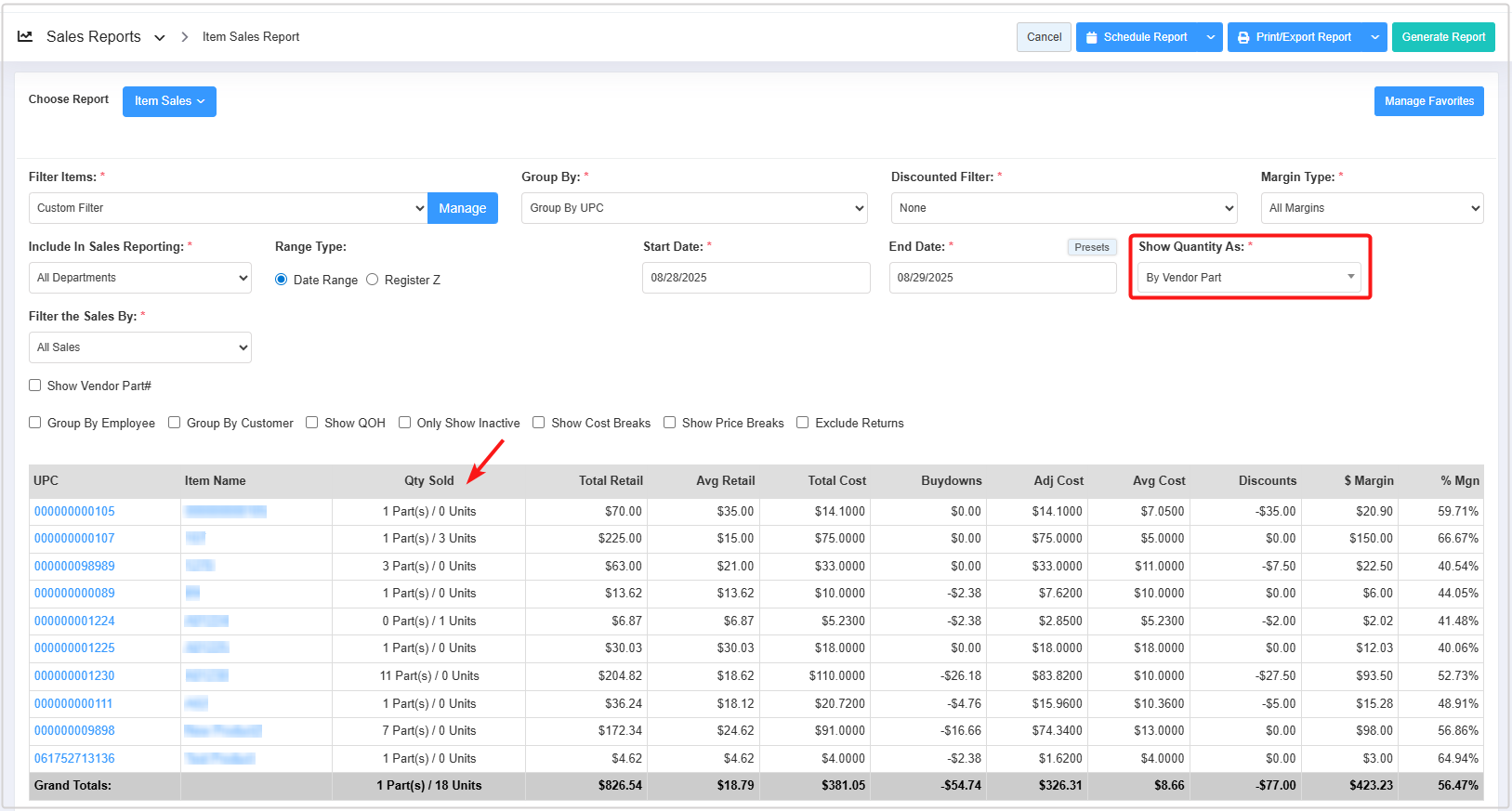The image size is (1512, 811).
Task: Click the Presets button above End Date
Action: (1091, 247)
